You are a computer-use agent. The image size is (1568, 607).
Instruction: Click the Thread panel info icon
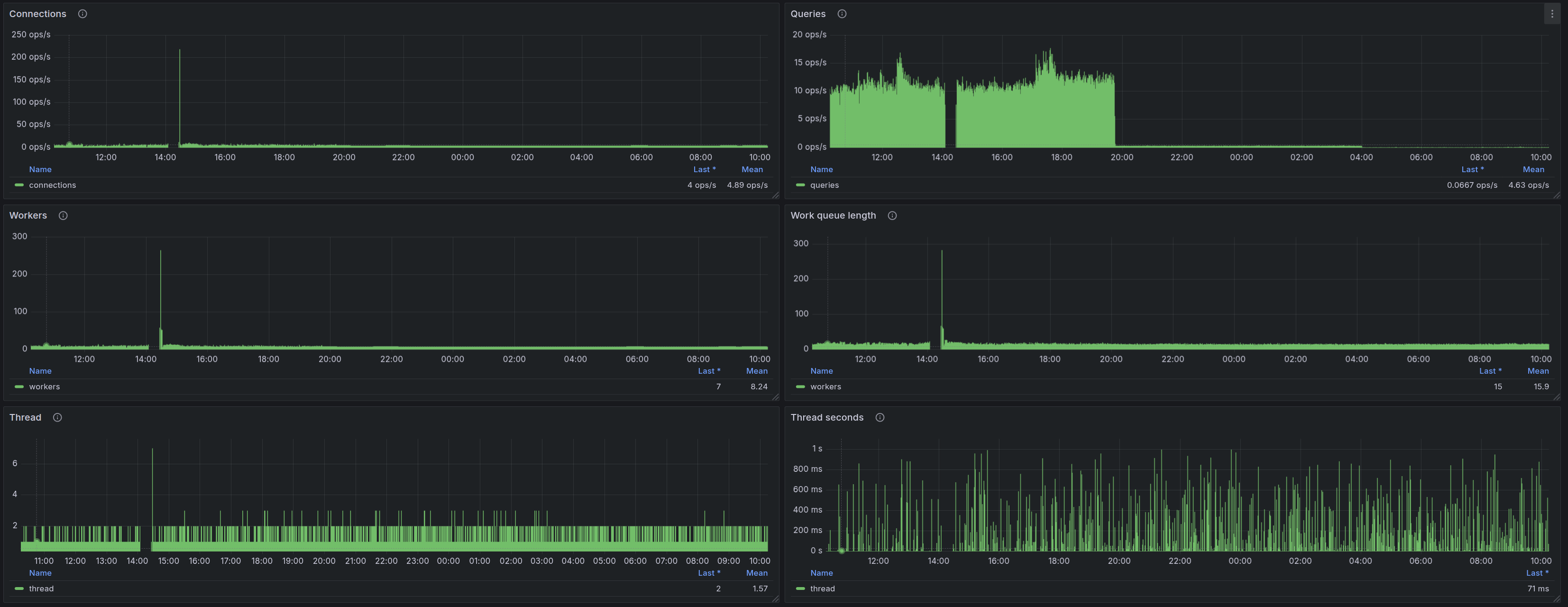57,418
